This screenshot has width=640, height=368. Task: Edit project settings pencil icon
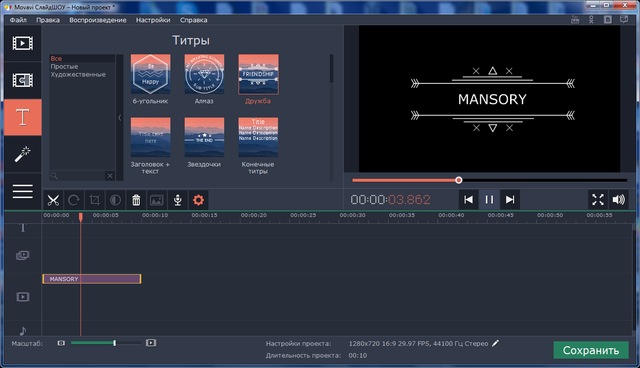[495, 344]
